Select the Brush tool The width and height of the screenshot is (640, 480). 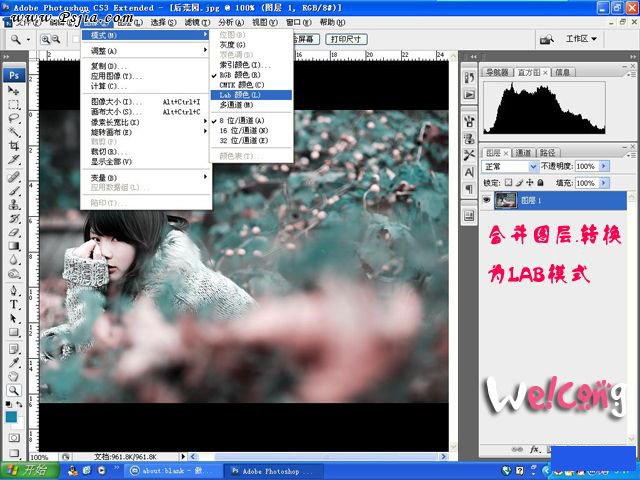click(x=13, y=191)
